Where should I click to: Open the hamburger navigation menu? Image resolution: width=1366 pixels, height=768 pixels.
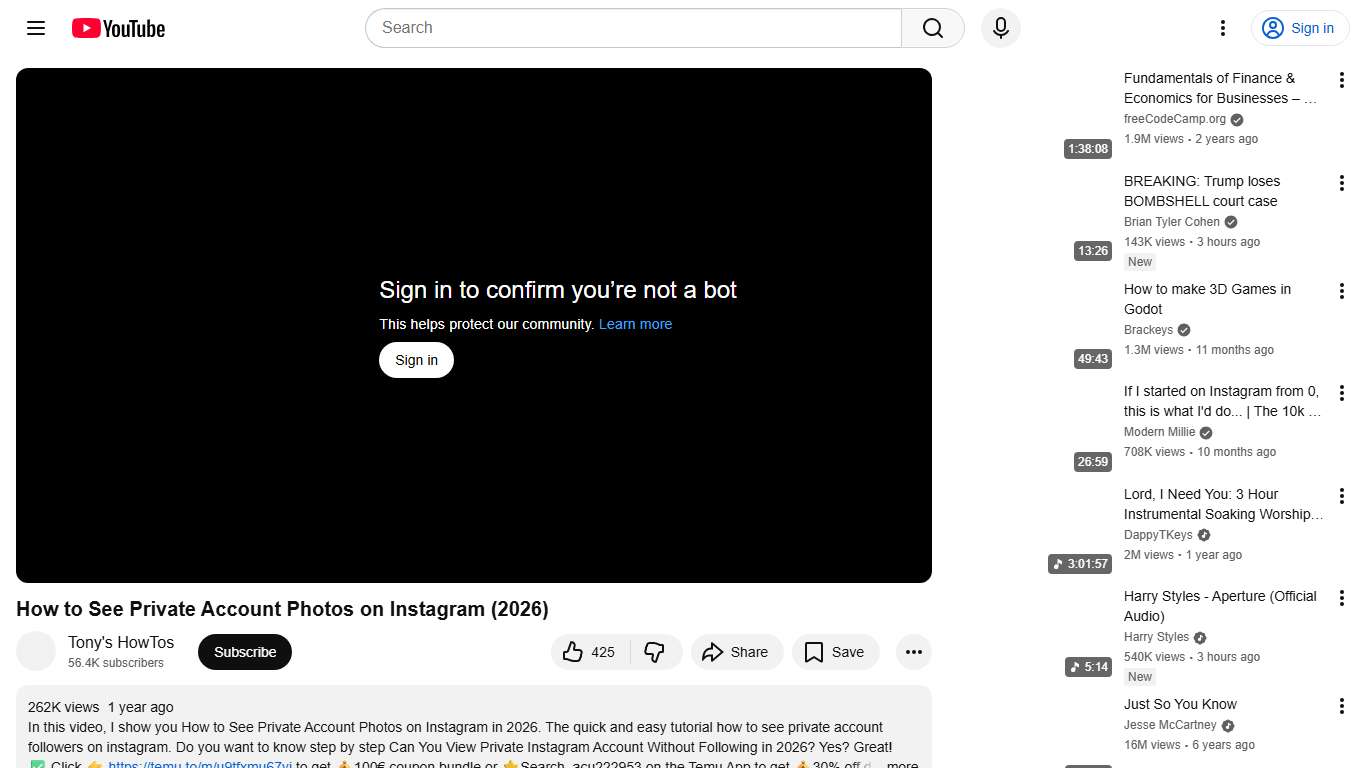35,28
